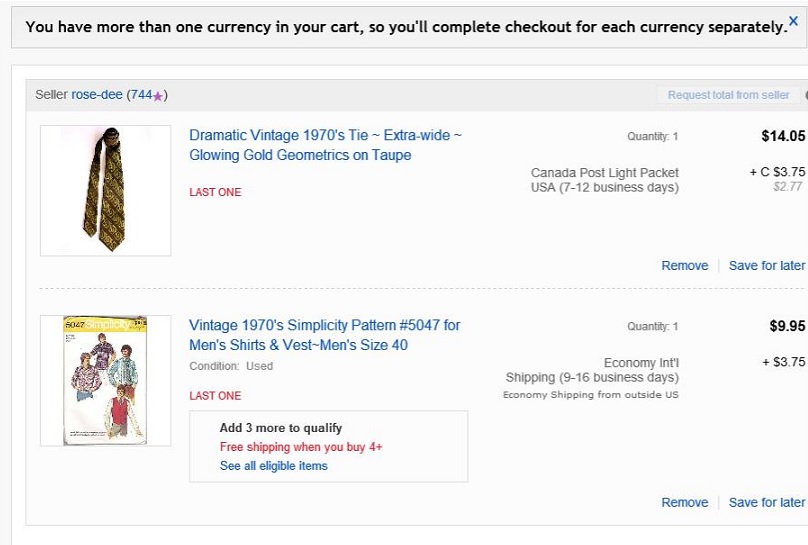This screenshot has width=808, height=545.
Task: Click the $14.05 tie price
Action: (782, 136)
